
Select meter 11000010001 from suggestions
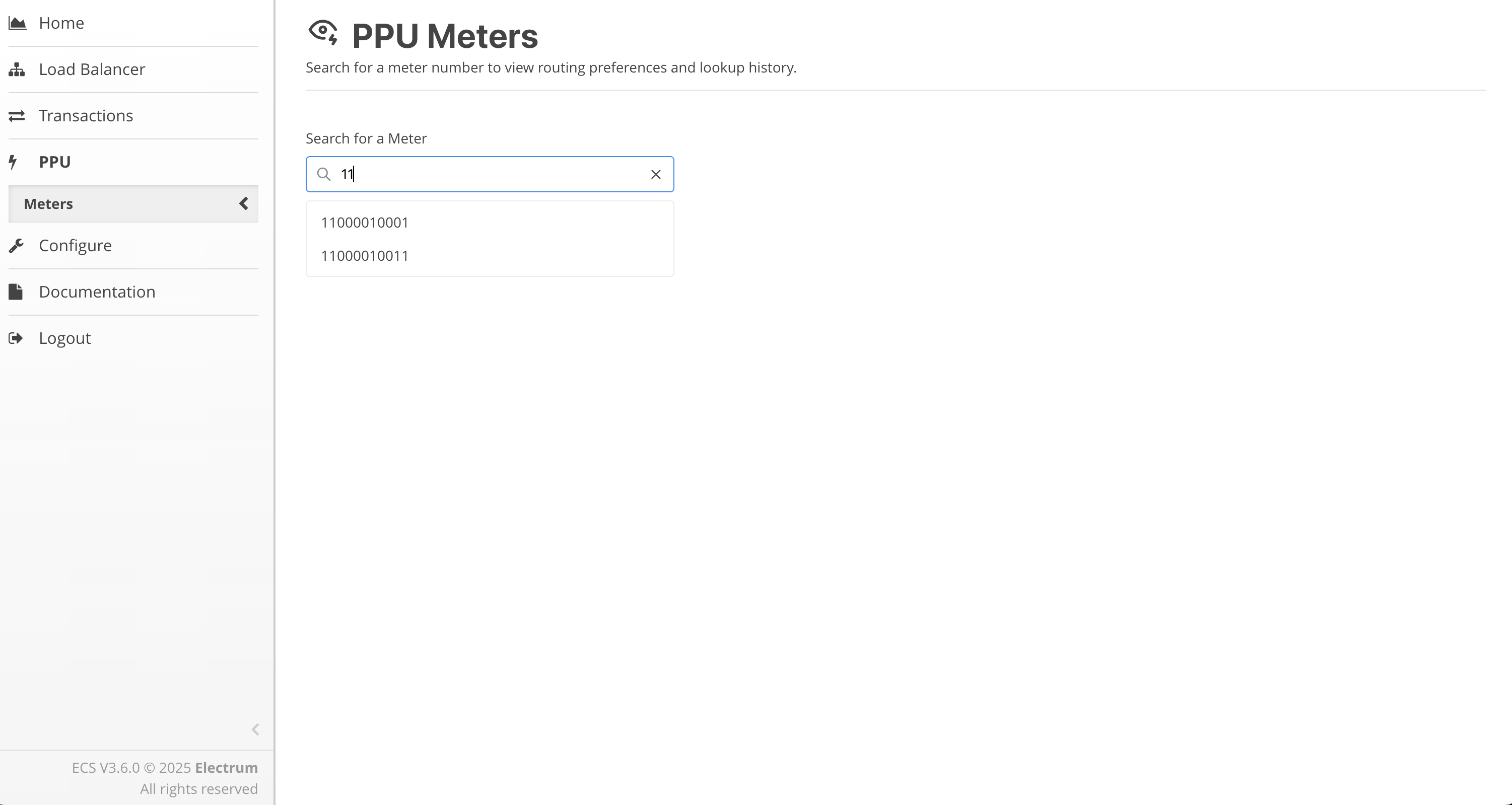click(x=365, y=223)
